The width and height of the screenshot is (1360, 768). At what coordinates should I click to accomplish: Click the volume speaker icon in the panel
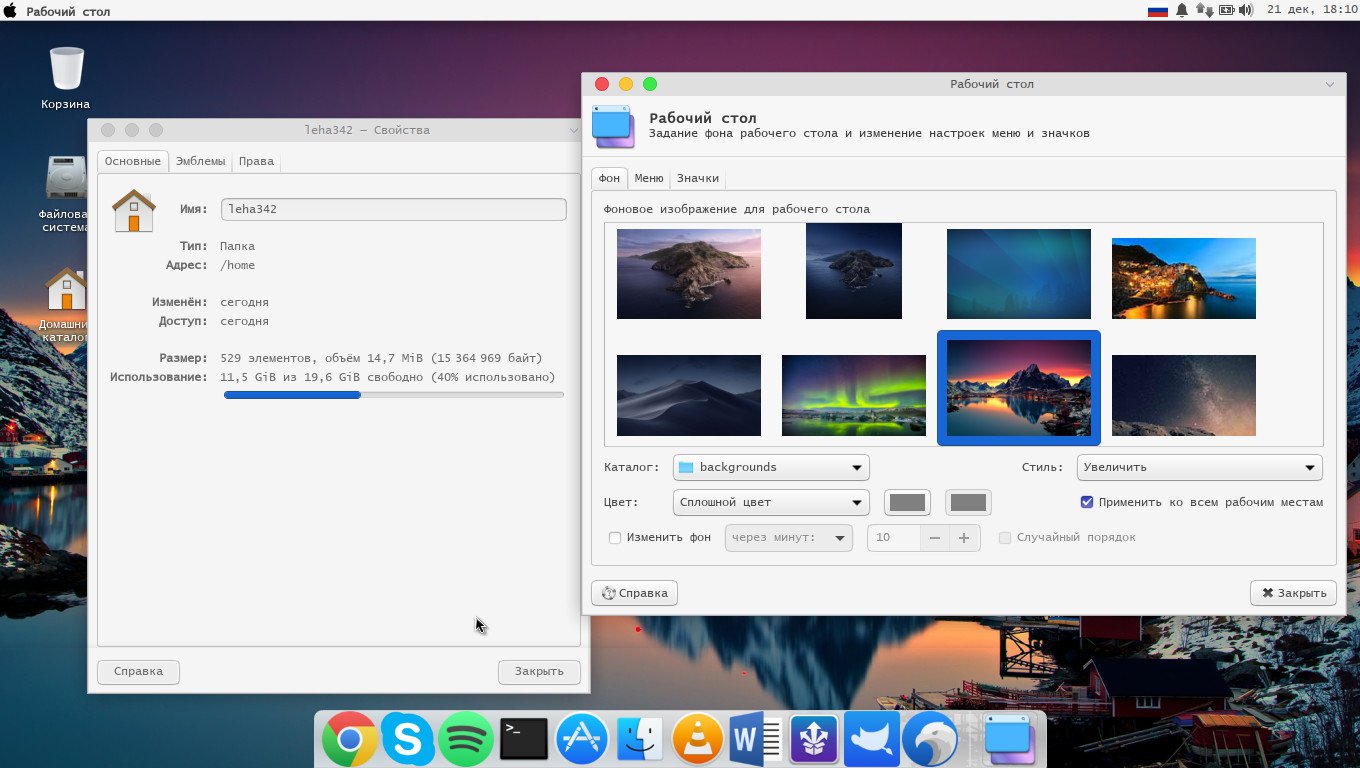tap(1246, 11)
